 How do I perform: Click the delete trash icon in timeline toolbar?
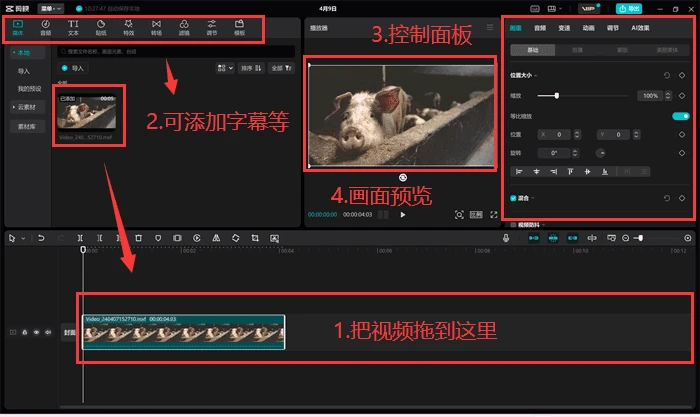pyautogui.click(x=138, y=238)
